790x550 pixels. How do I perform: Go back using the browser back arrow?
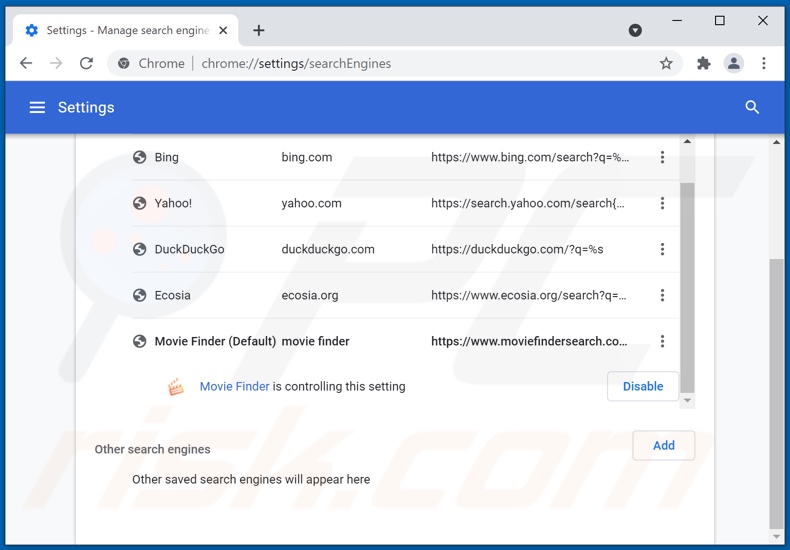pos(26,63)
